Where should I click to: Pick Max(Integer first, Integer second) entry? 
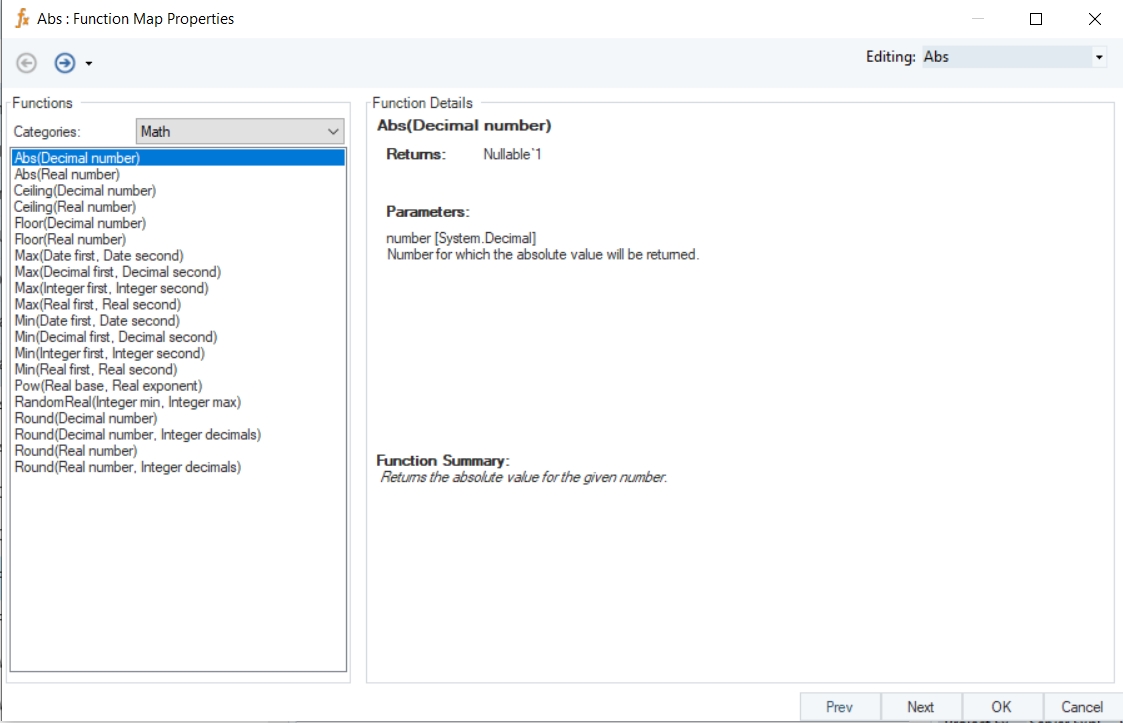tap(111, 288)
